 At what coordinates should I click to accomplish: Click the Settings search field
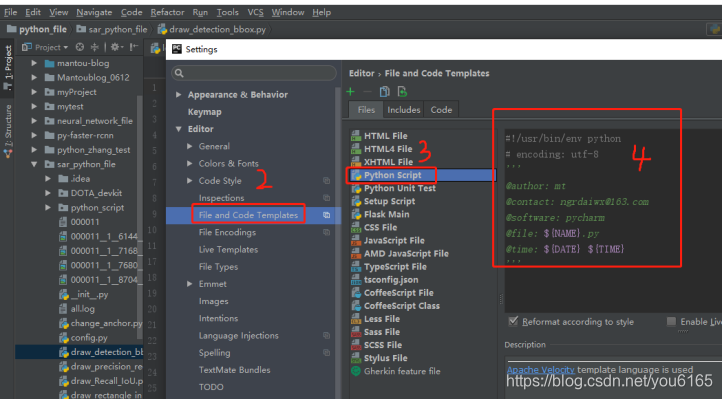coord(254,73)
